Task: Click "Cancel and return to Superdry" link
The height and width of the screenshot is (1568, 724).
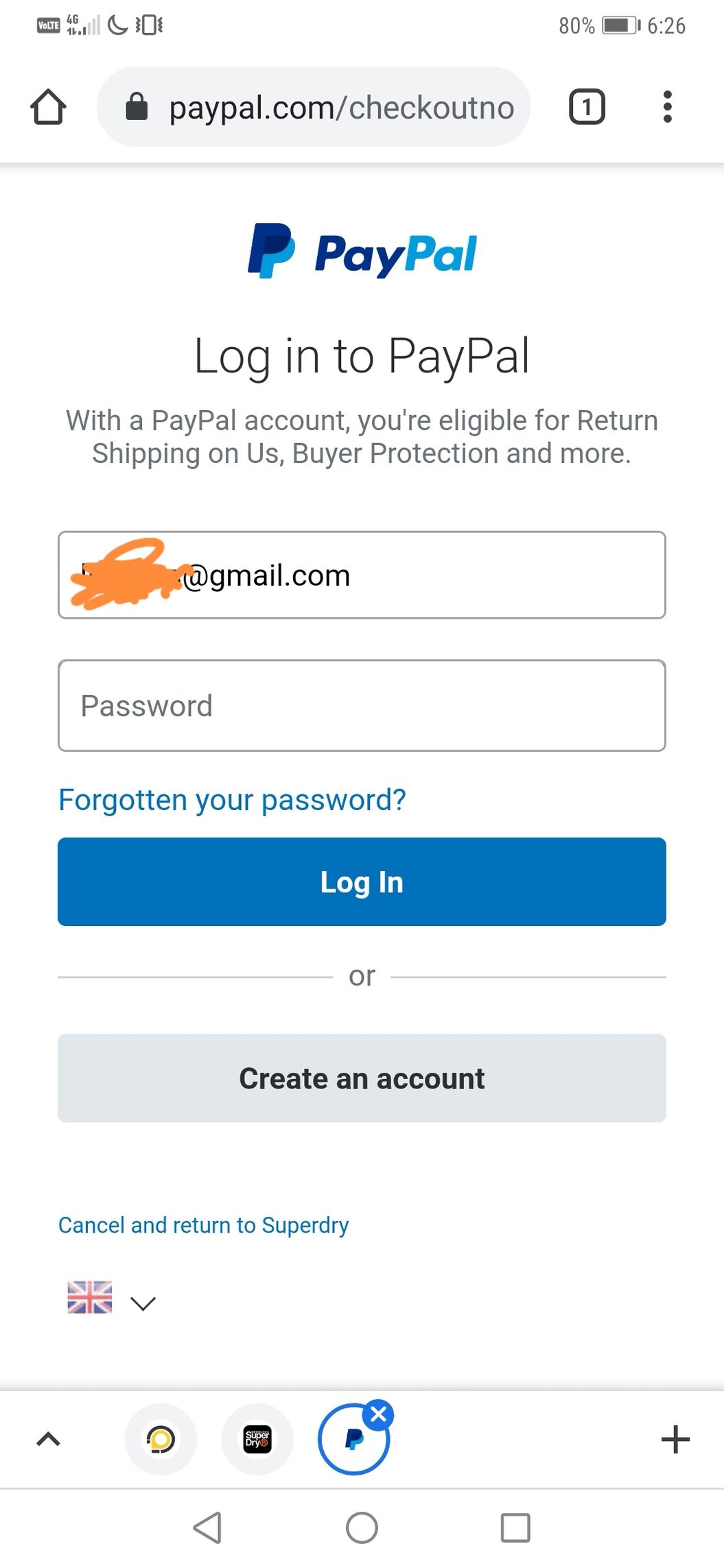Action: tap(203, 1225)
